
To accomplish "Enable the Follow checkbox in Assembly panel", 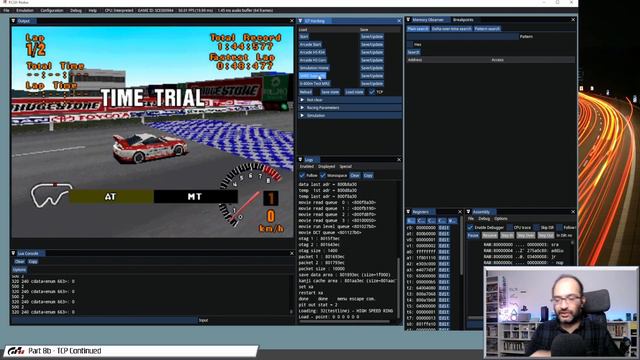I will tap(559, 227).
